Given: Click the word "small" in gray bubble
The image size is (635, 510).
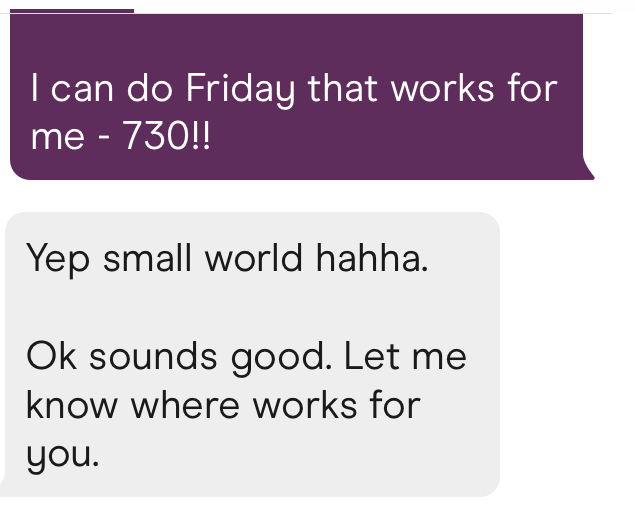Looking at the screenshot, I should tap(148, 259).
